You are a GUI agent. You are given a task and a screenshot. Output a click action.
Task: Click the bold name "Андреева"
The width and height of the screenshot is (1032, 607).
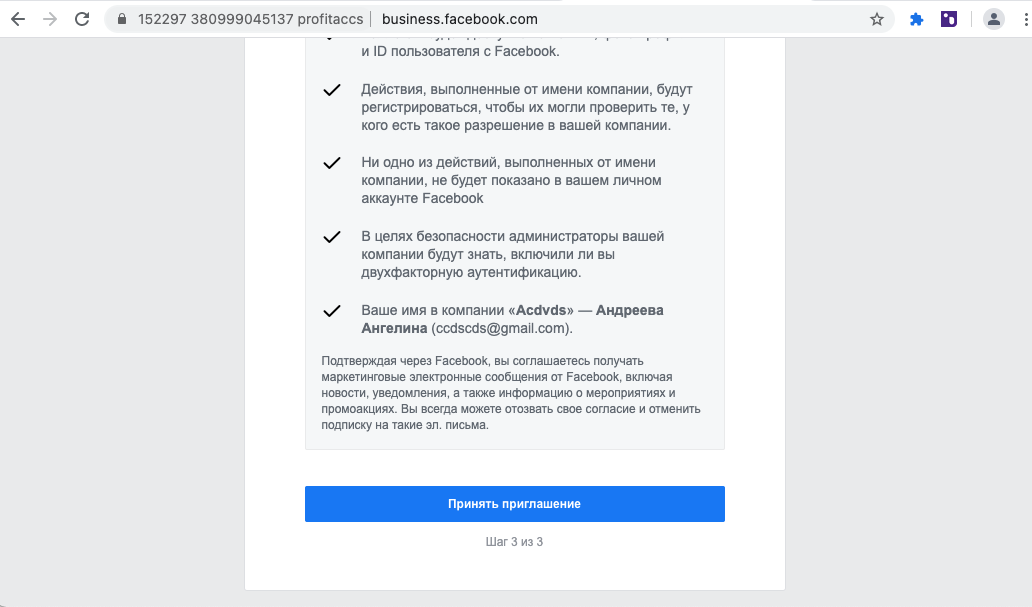click(629, 310)
